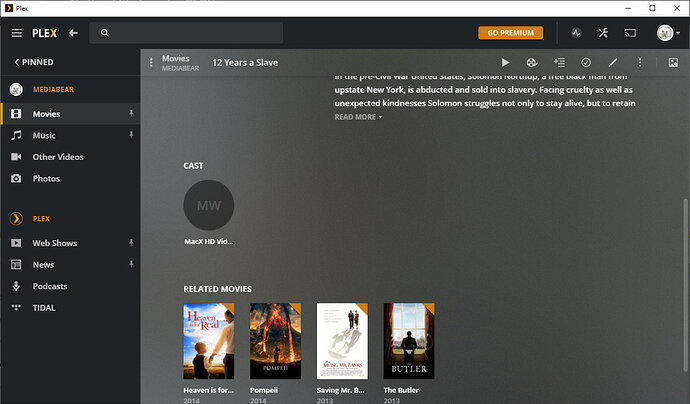
Task: Click the News newspaper icon
Action: pyautogui.click(x=16, y=264)
